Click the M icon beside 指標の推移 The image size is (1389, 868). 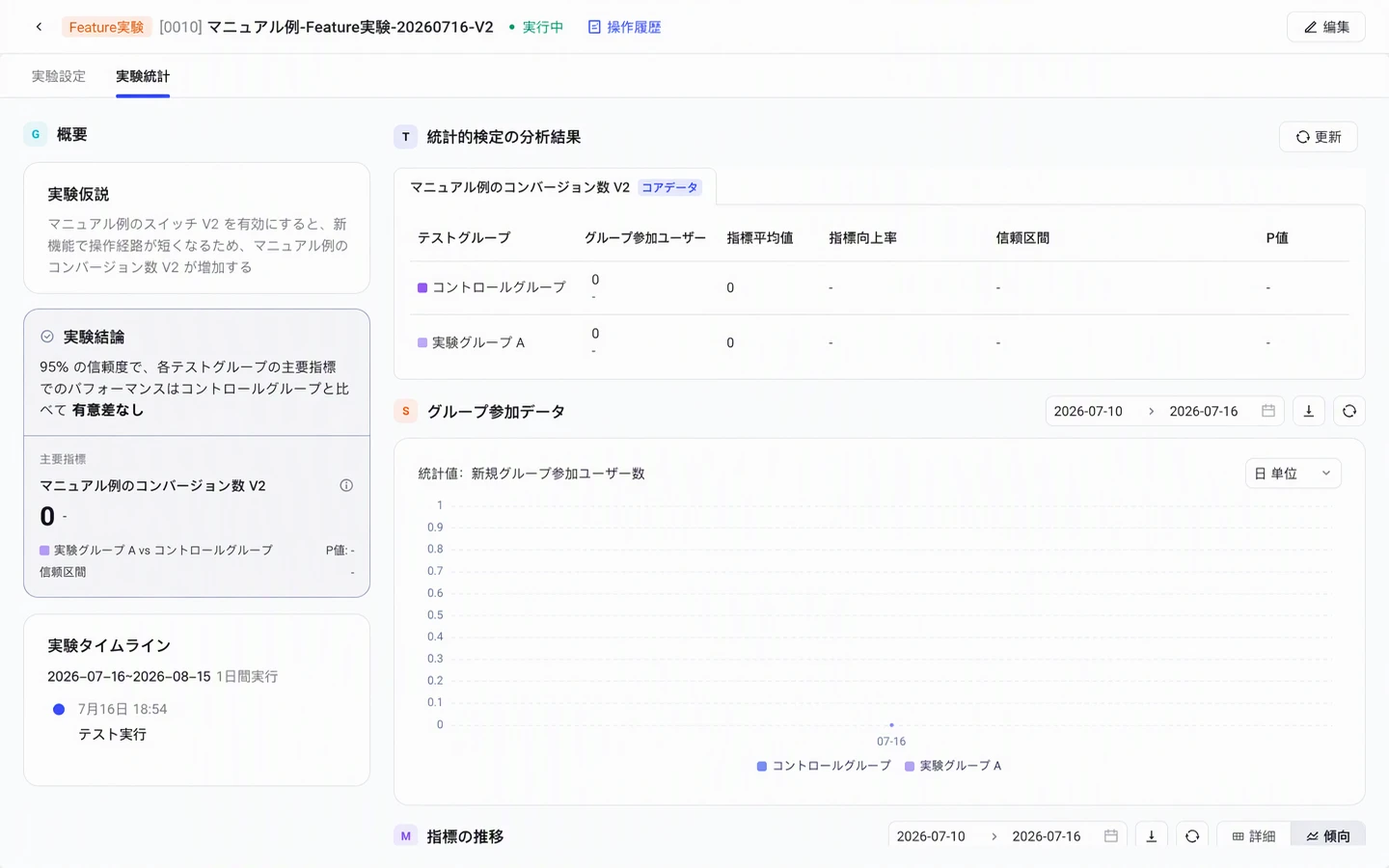click(406, 836)
